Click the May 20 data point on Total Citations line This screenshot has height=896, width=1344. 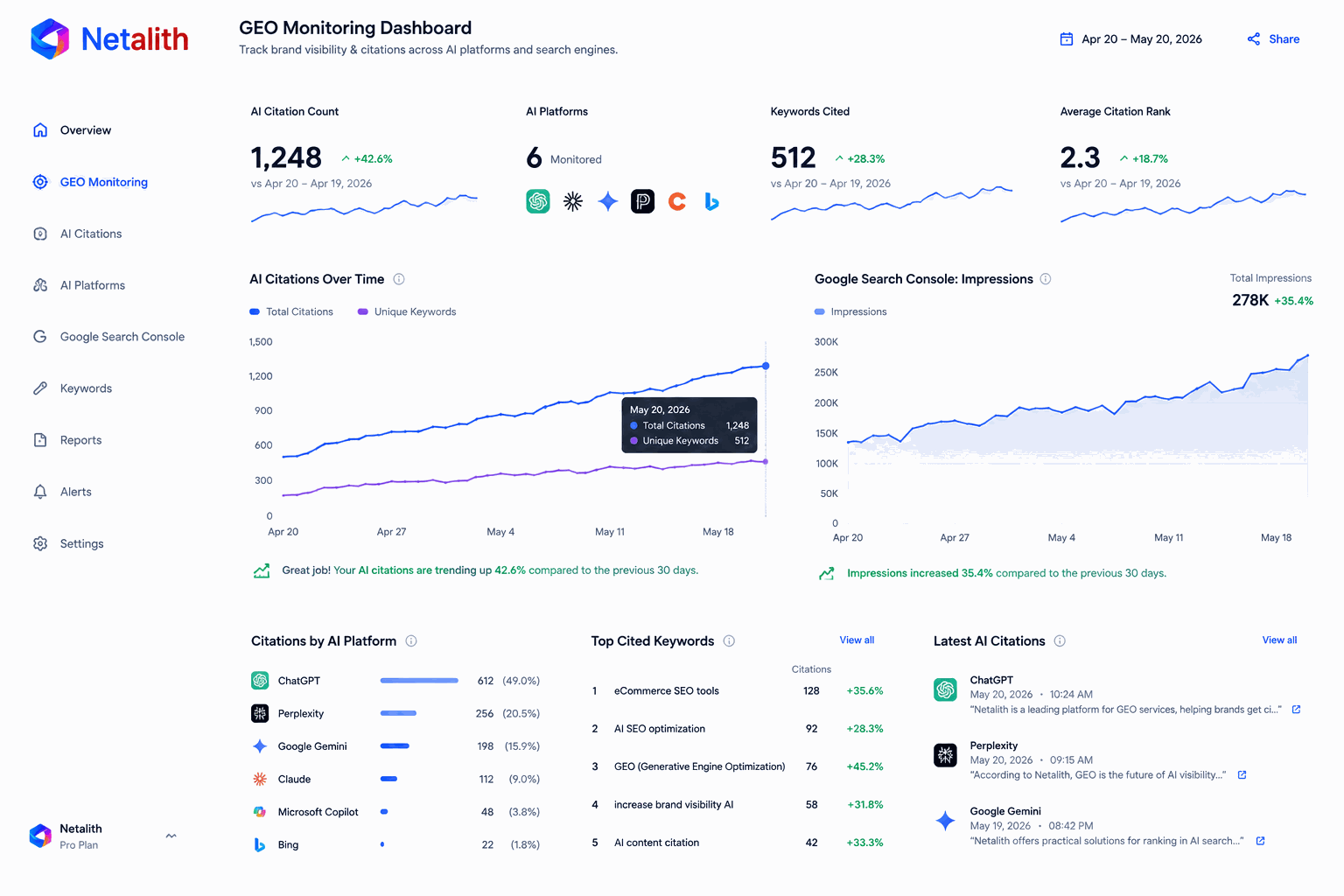point(766,366)
